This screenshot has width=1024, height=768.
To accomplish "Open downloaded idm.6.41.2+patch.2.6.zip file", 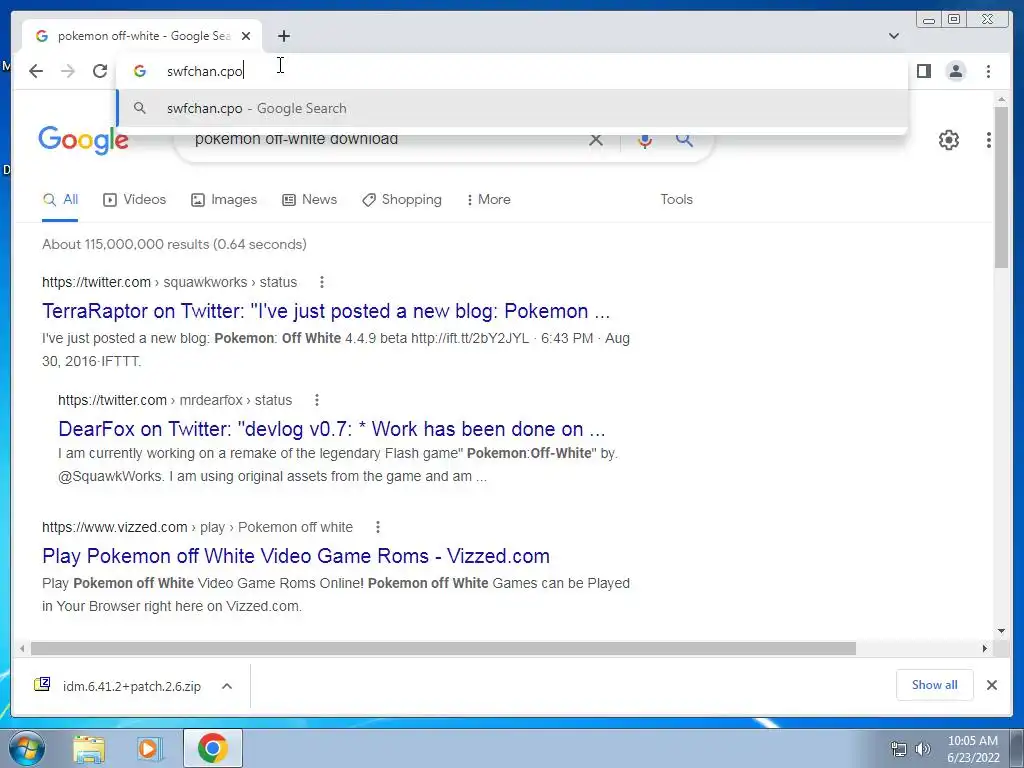I will pos(118,686).
